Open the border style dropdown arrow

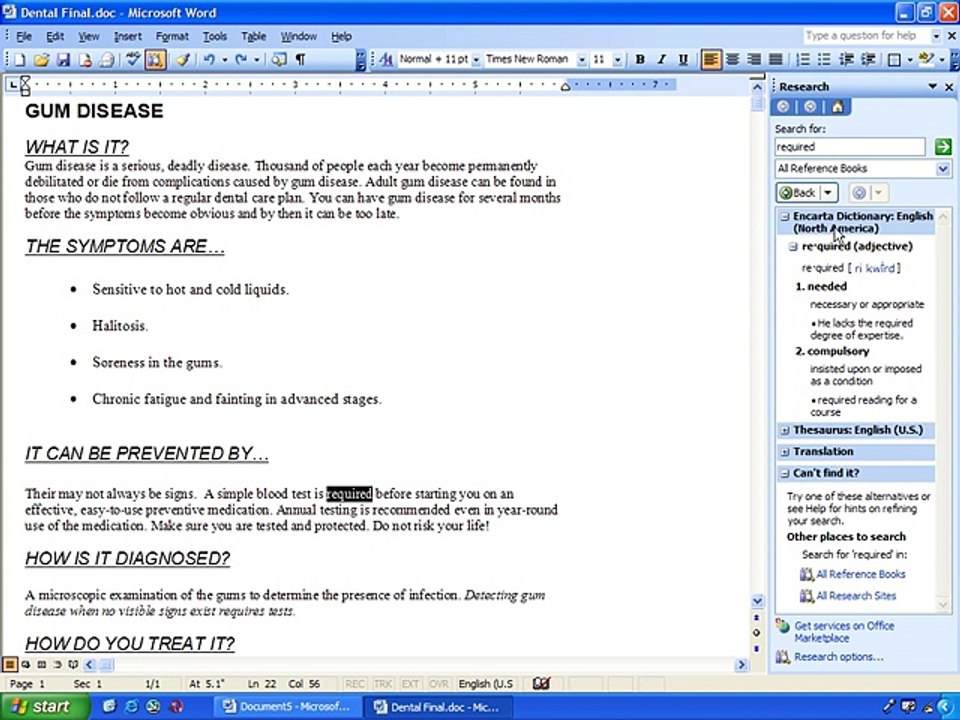coord(910,59)
